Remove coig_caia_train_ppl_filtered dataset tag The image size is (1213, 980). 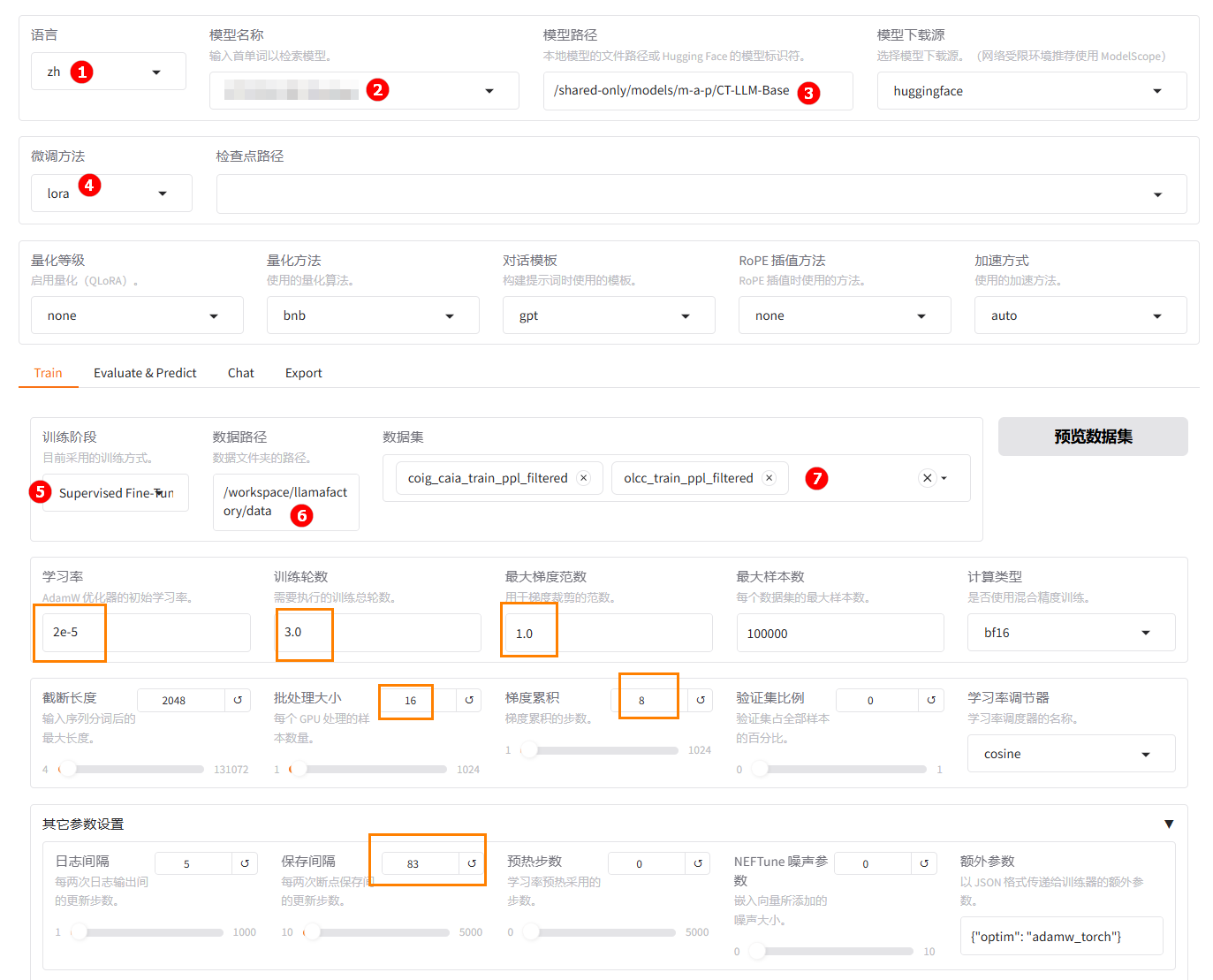coord(584,478)
